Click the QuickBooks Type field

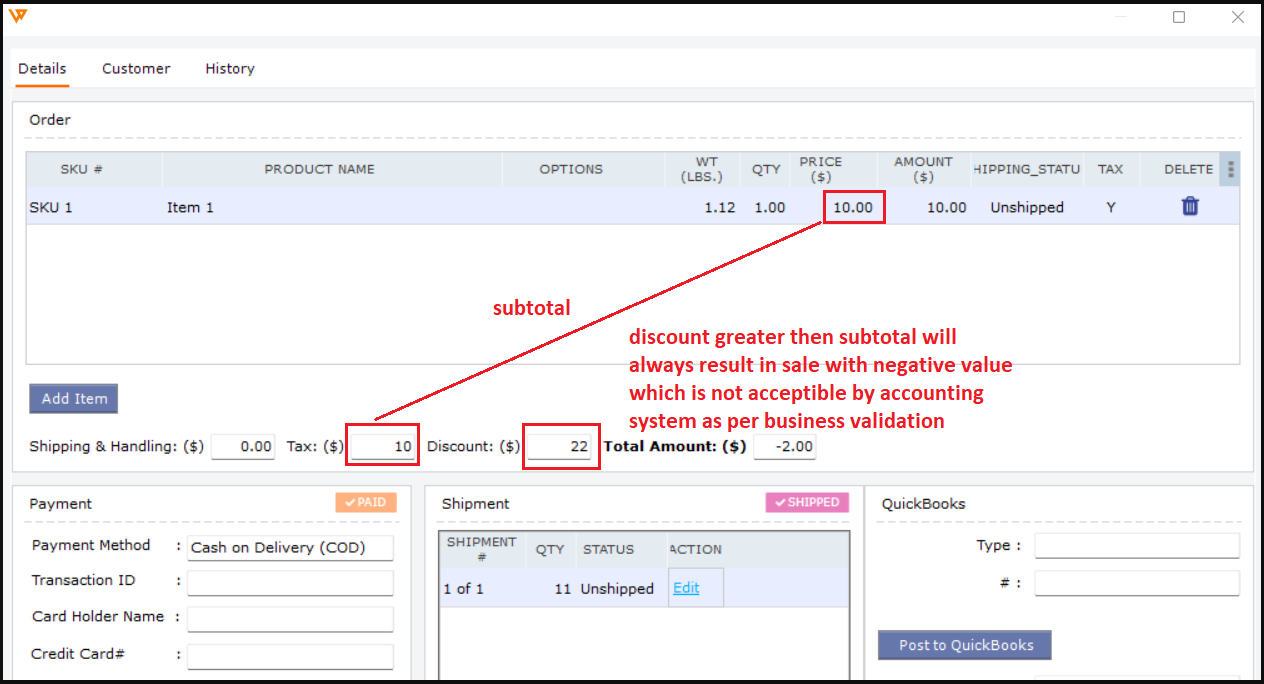tap(1136, 546)
